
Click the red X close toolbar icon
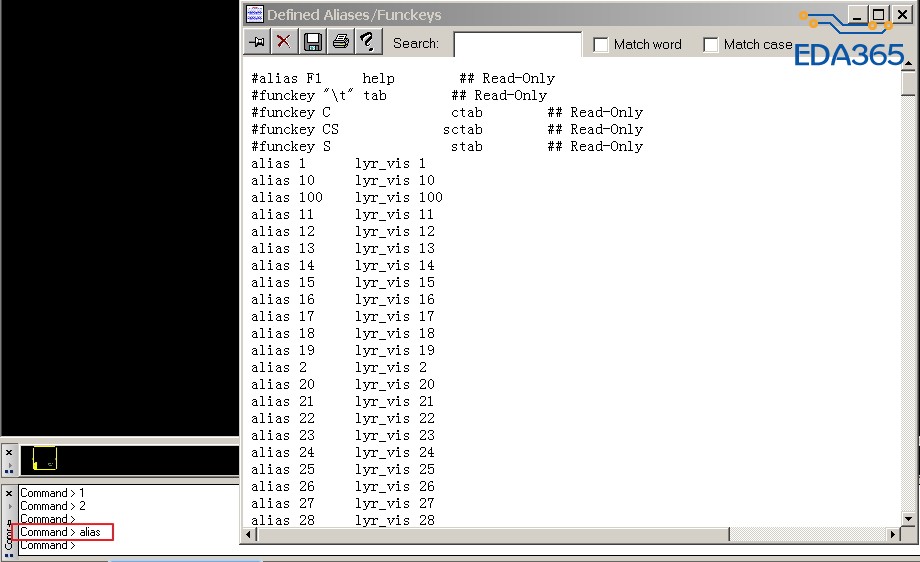[284, 42]
